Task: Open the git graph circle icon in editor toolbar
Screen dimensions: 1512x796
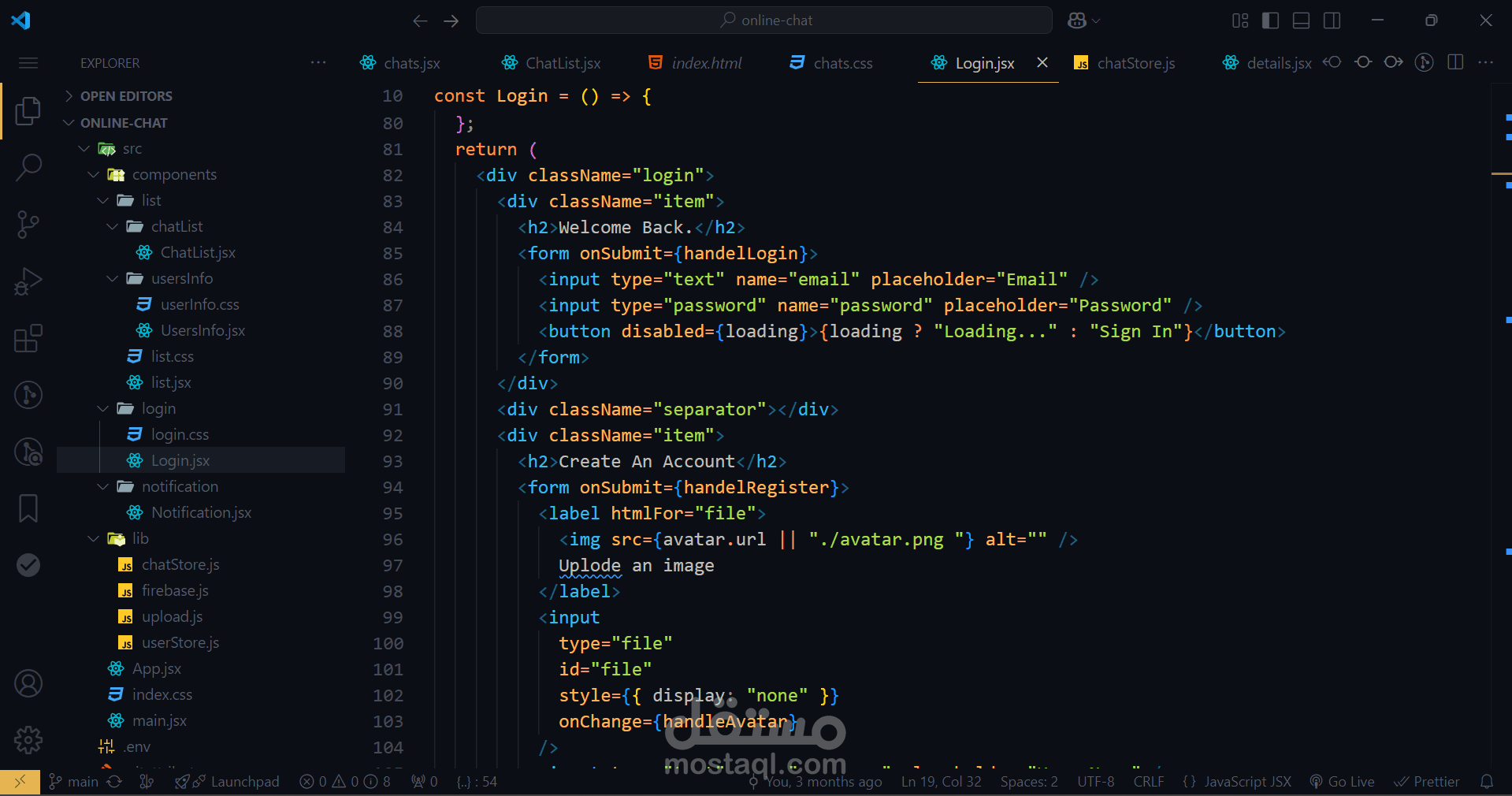Action: 1424,62
